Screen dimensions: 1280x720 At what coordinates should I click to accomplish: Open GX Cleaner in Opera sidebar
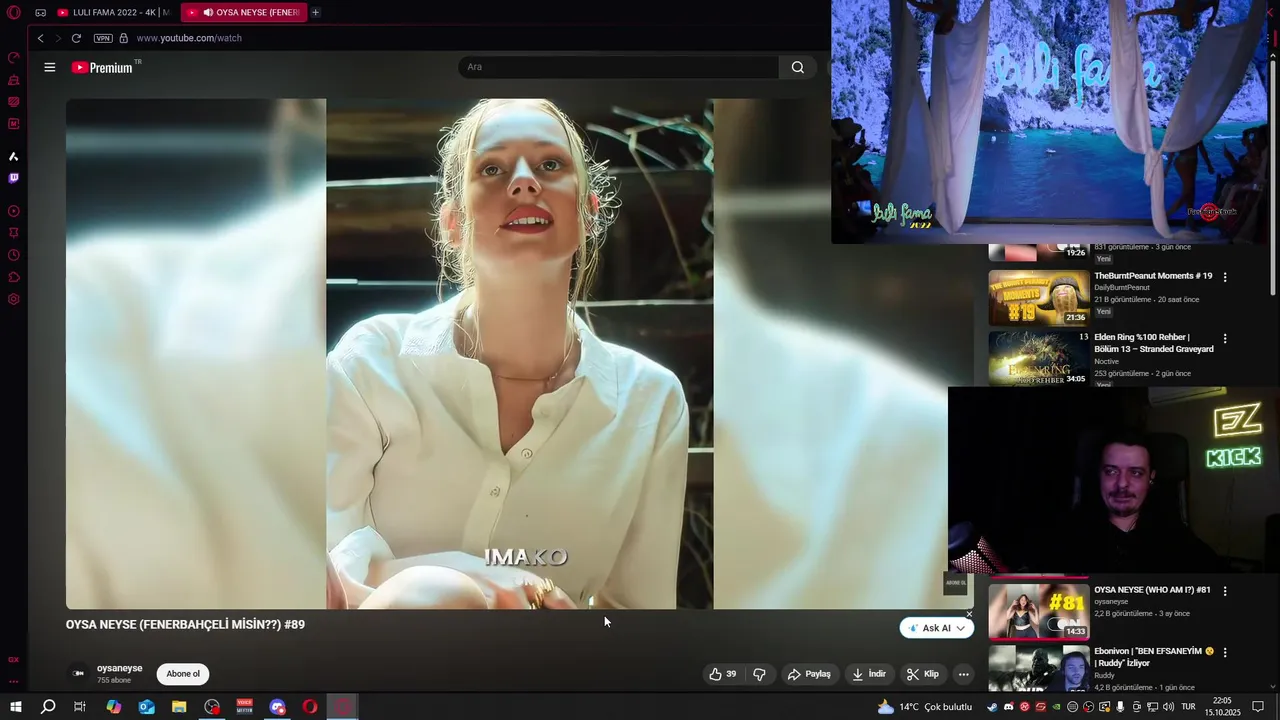click(14, 80)
